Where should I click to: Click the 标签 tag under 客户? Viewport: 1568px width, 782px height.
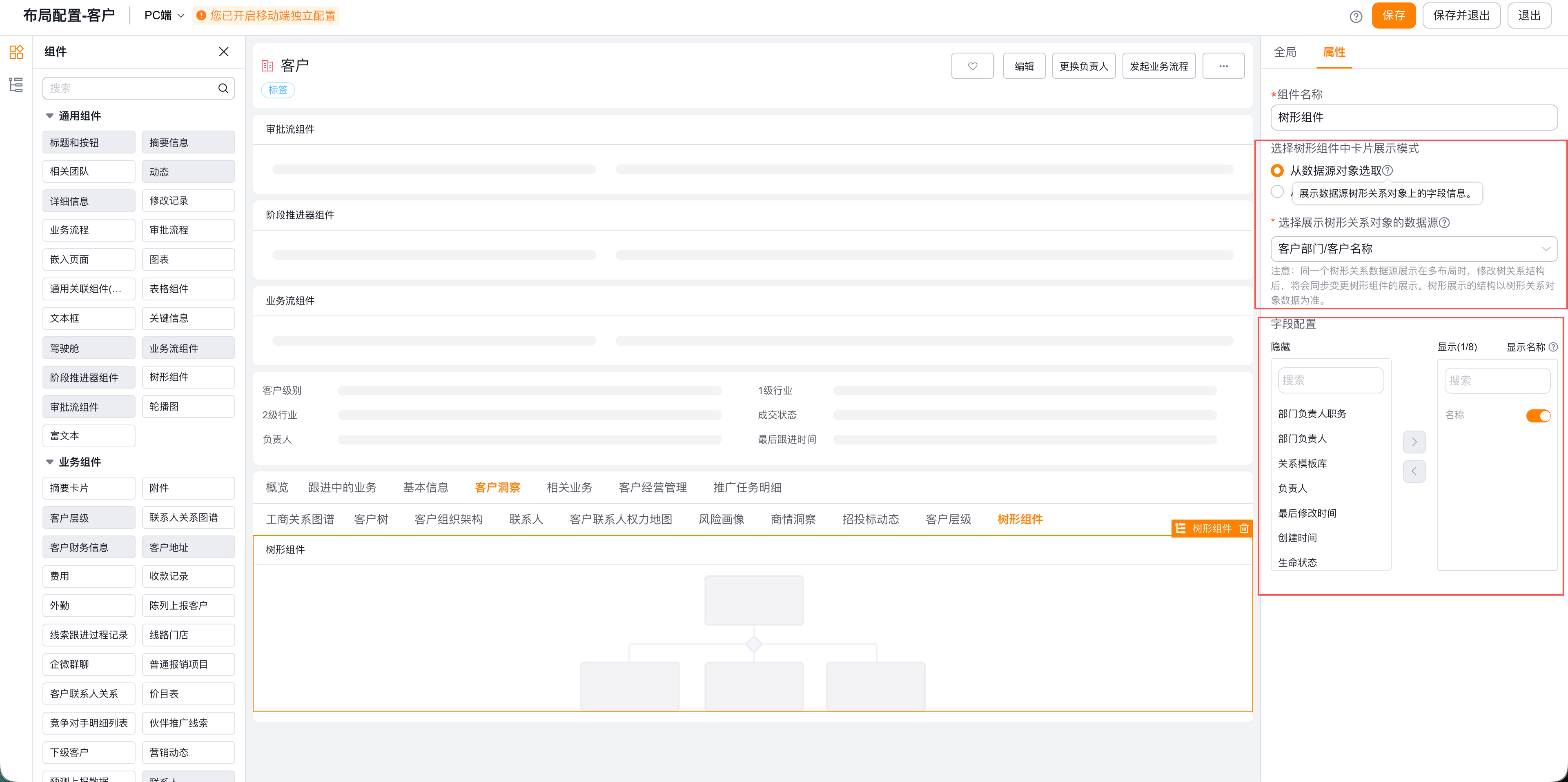[278, 90]
